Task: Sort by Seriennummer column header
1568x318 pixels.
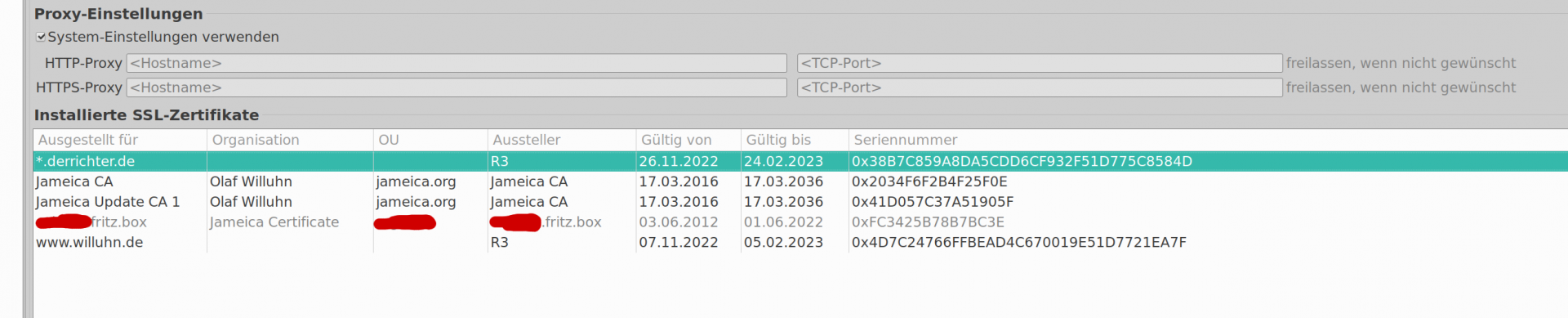Action: (x=1209, y=140)
